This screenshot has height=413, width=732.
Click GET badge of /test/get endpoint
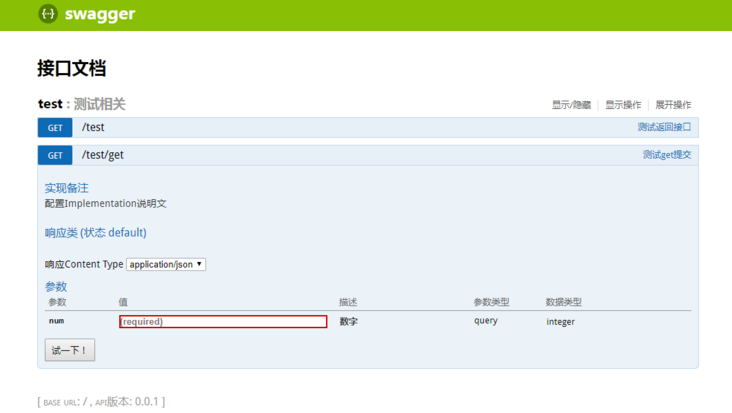click(55, 155)
